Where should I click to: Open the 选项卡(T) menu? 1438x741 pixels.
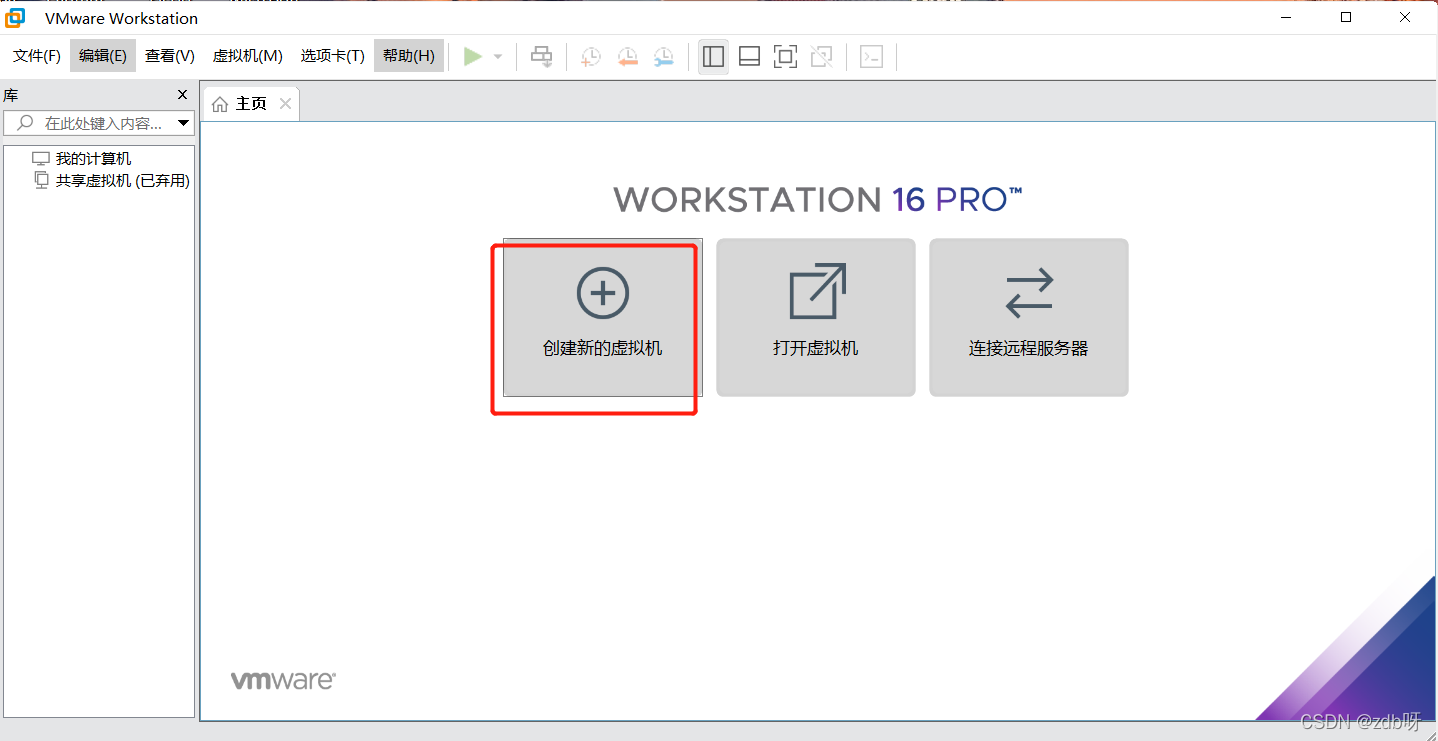point(333,56)
